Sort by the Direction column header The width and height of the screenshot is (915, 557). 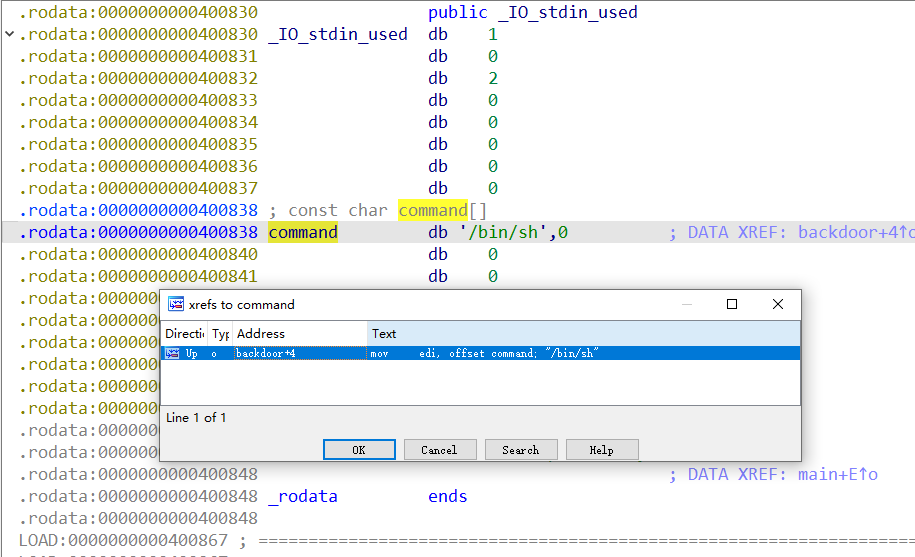(185, 334)
